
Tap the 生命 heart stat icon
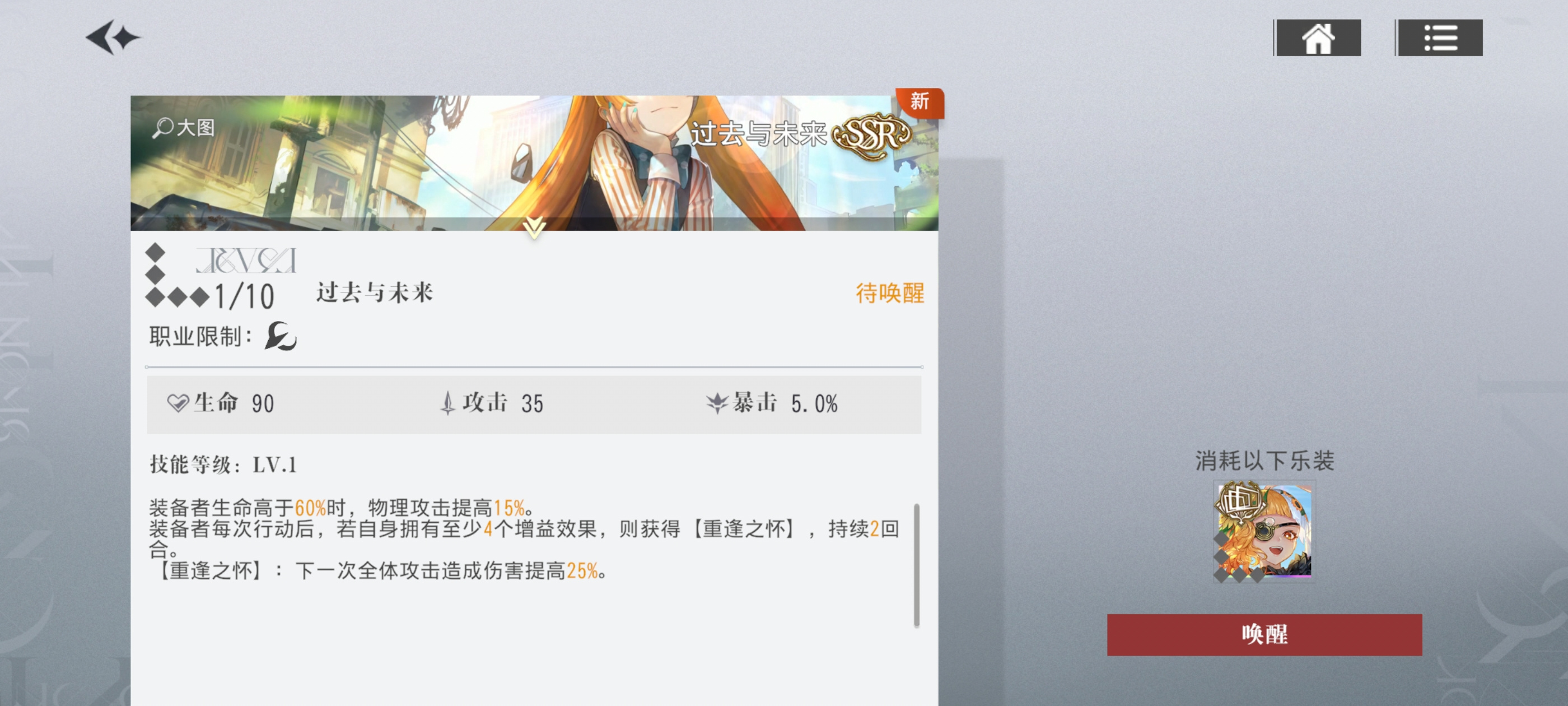(x=178, y=403)
